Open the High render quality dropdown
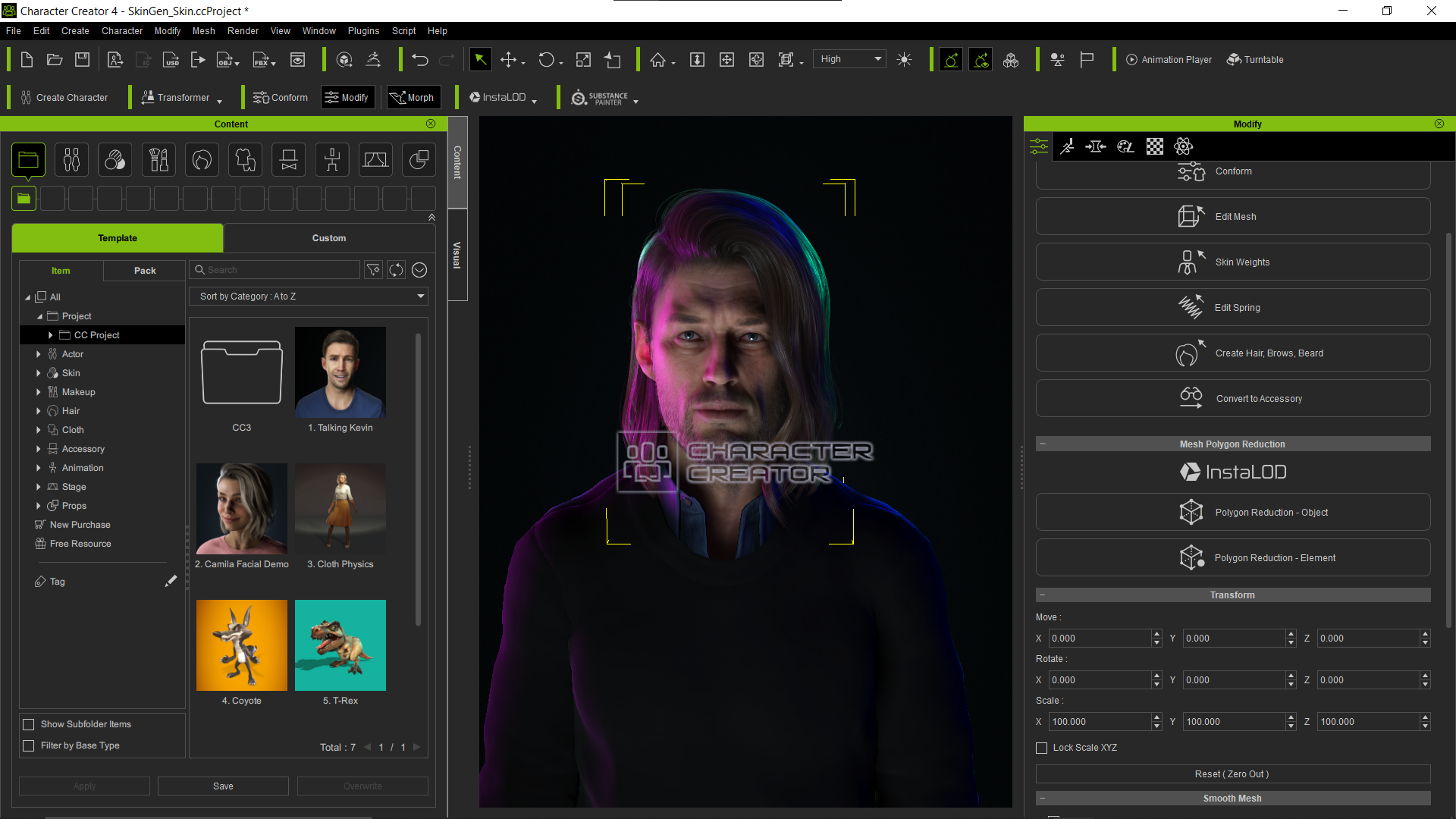Image resolution: width=1456 pixels, height=819 pixels. pos(849,59)
